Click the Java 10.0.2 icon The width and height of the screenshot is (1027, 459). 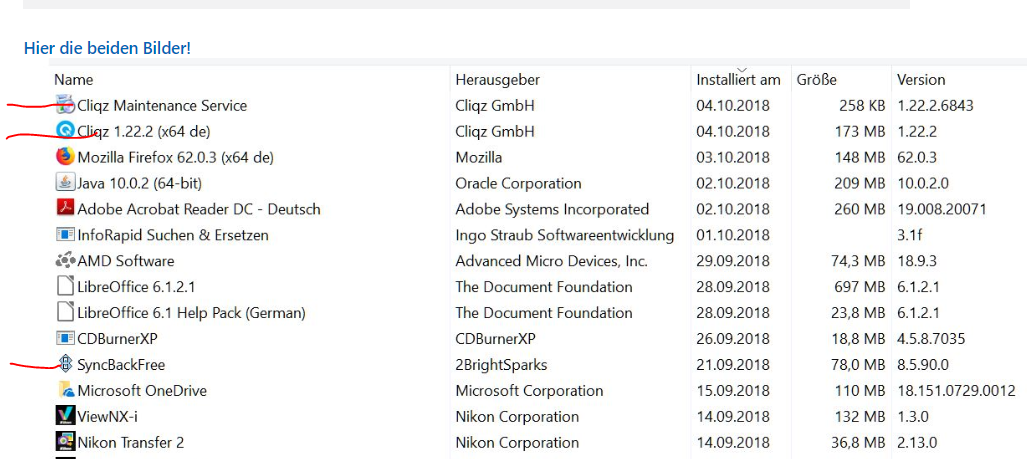pos(65,183)
